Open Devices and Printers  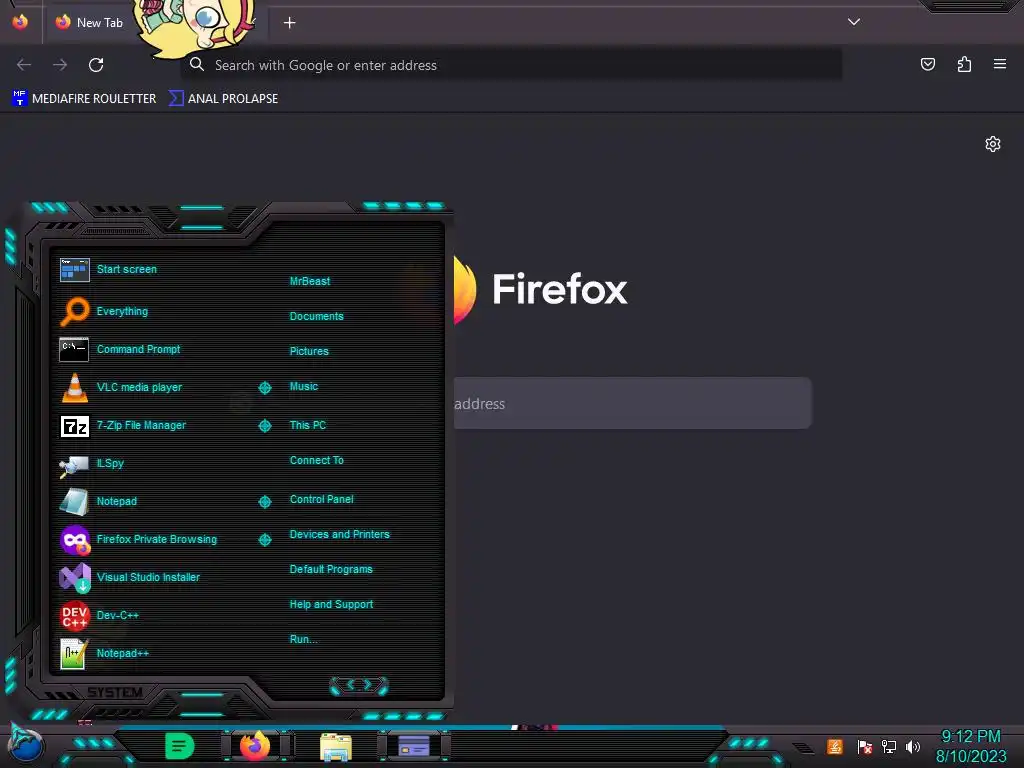tap(340, 534)
